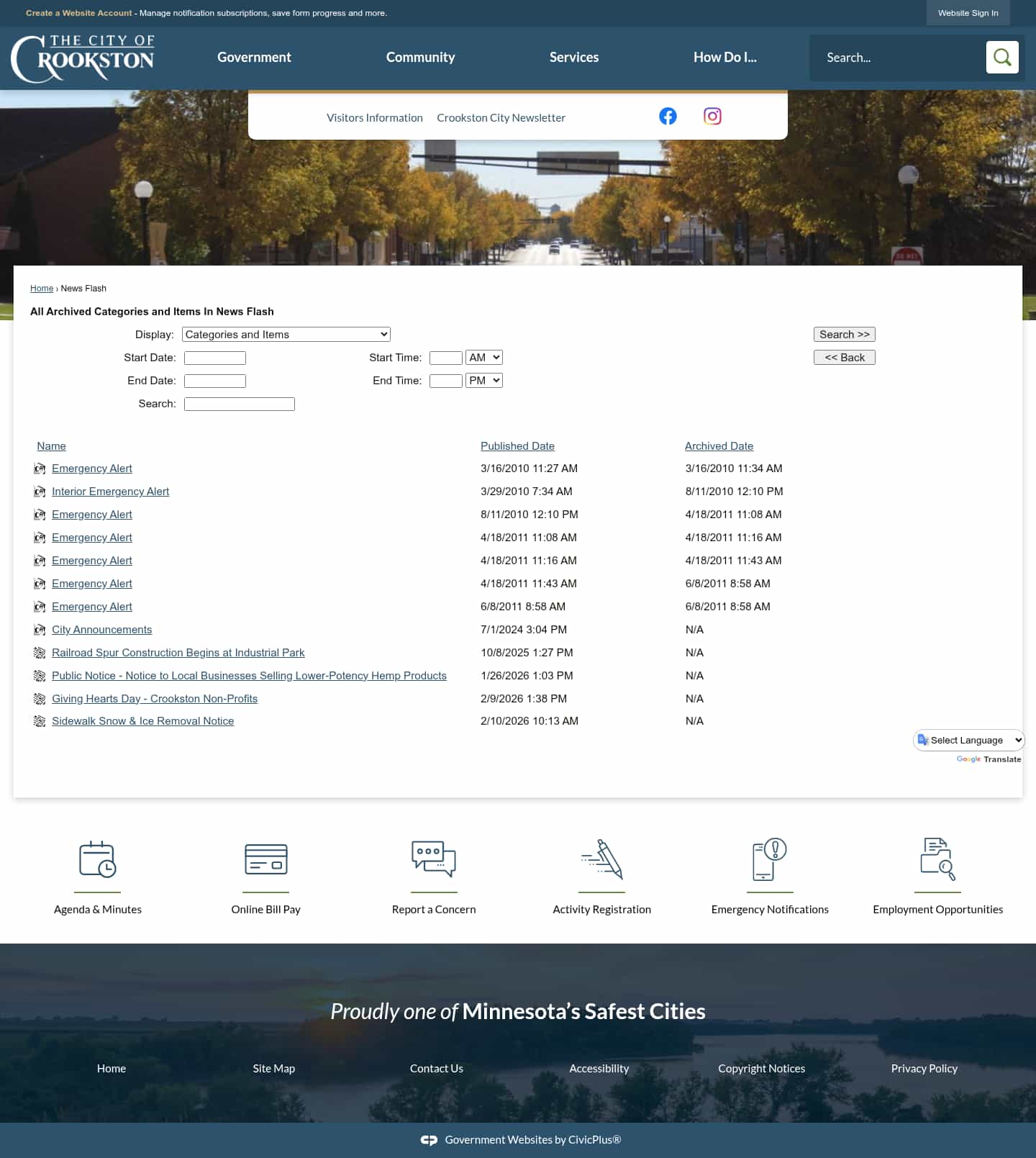Screen dimensions: 1036x1158
Task: Click icon beside Emergency Alert published 6/8/2011
Action: (40, 607)
